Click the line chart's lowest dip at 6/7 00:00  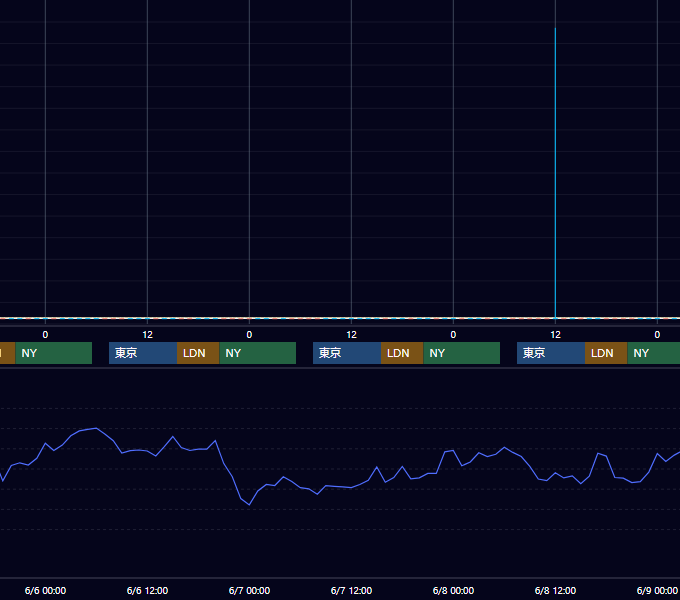249,505
